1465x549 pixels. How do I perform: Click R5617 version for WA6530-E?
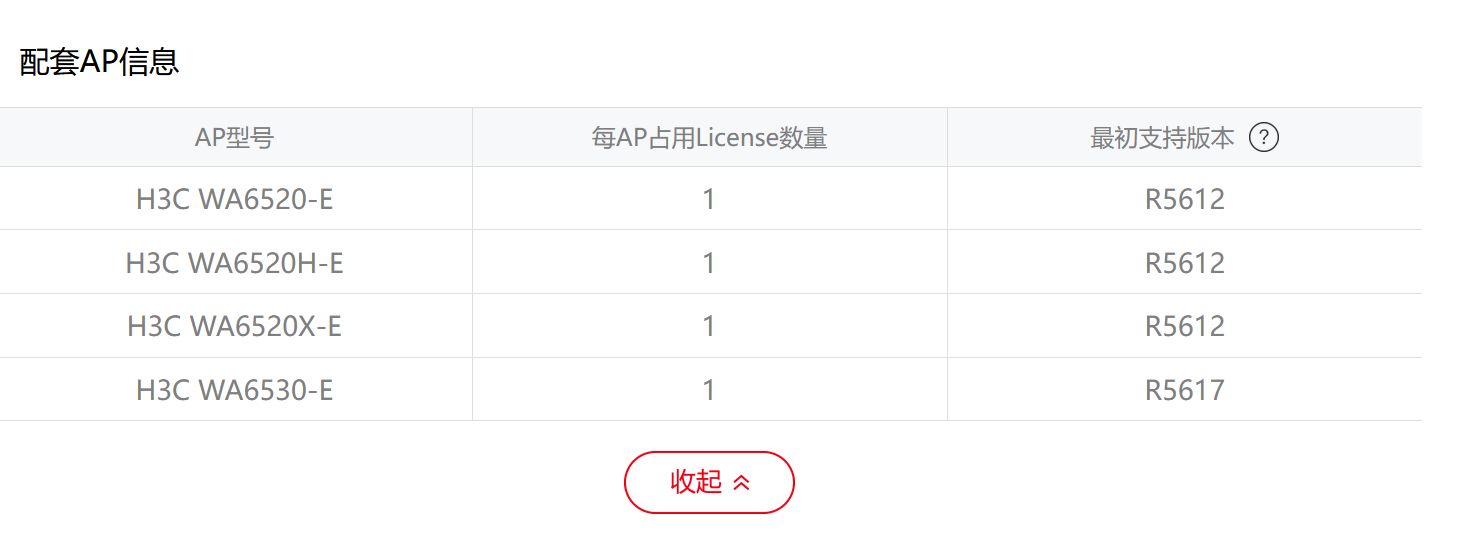1185,390
